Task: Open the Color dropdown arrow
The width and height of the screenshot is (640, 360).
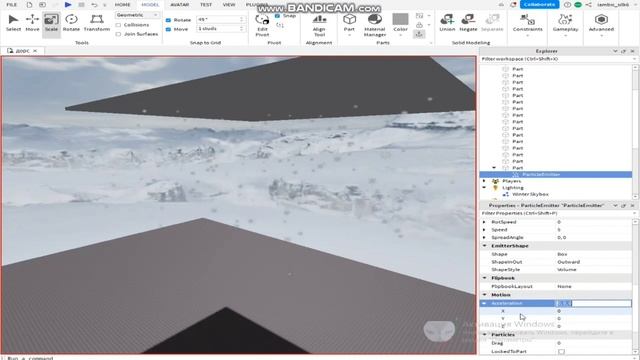Action: pyautogui.click(x=400, y=36)
